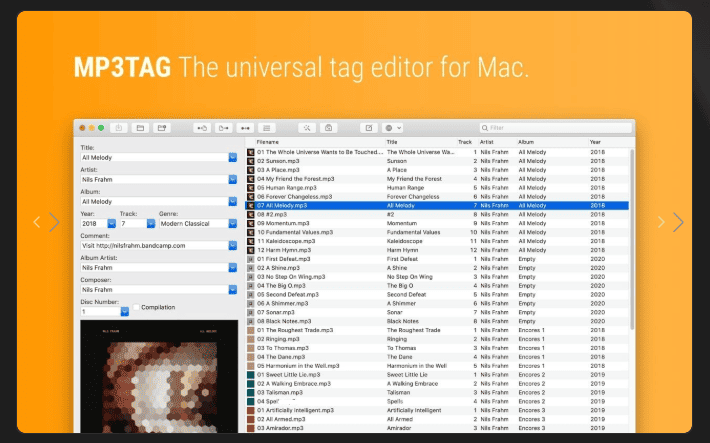Open the Album Artist dropdown arrow

click(x=233, y=268)
